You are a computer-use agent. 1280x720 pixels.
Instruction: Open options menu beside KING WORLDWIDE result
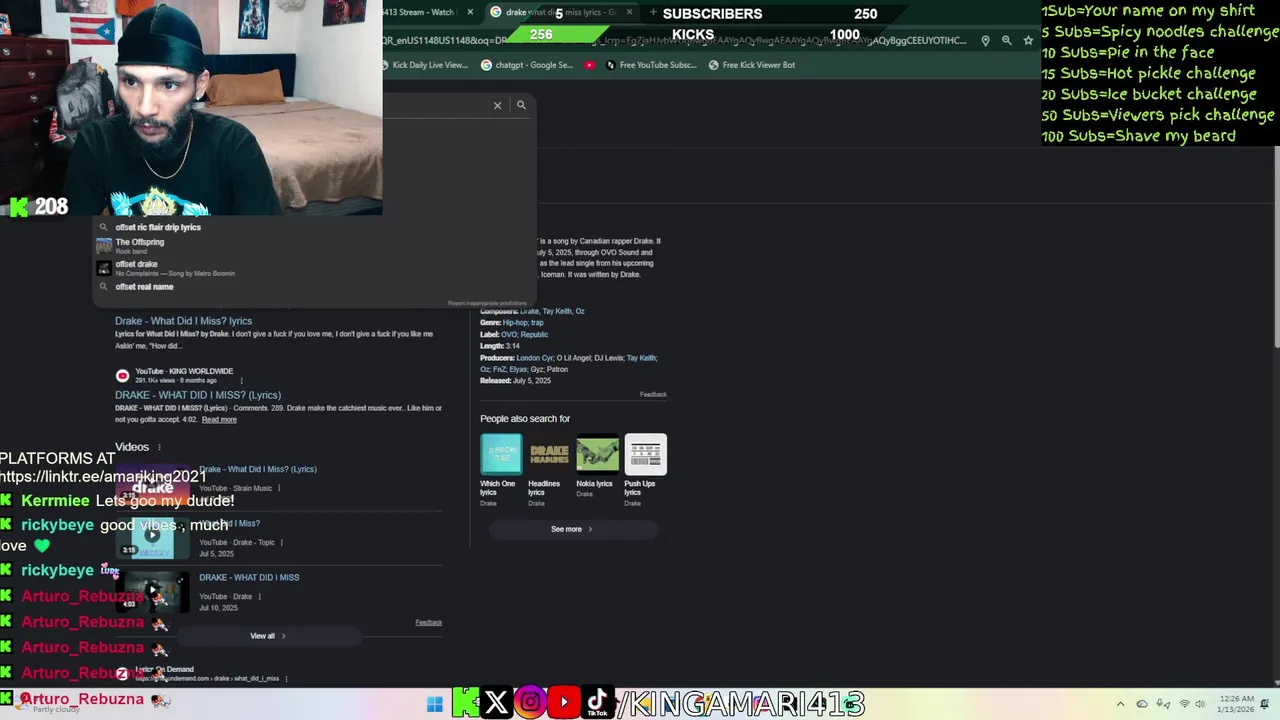pyautogui.click(x=242, y=380)
